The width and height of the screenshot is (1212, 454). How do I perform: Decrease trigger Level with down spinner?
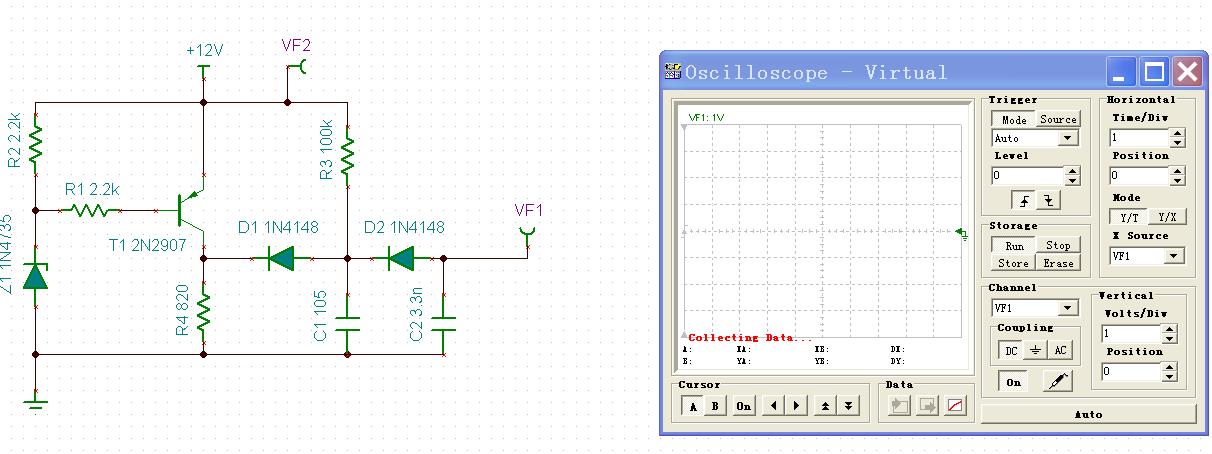click(1073, 181)
